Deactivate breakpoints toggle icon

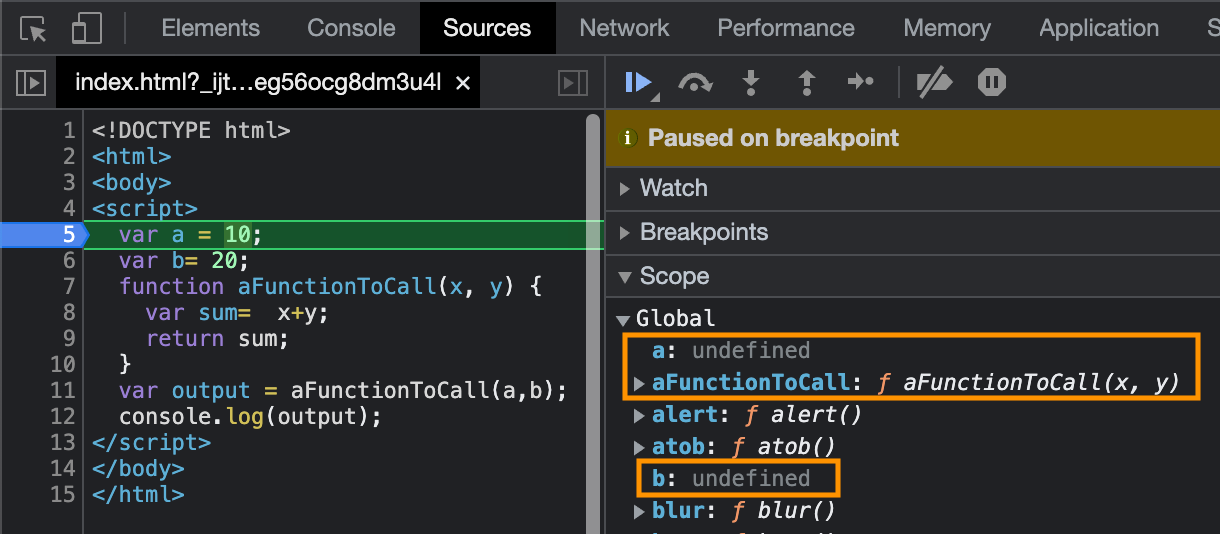tap(935, 82)
